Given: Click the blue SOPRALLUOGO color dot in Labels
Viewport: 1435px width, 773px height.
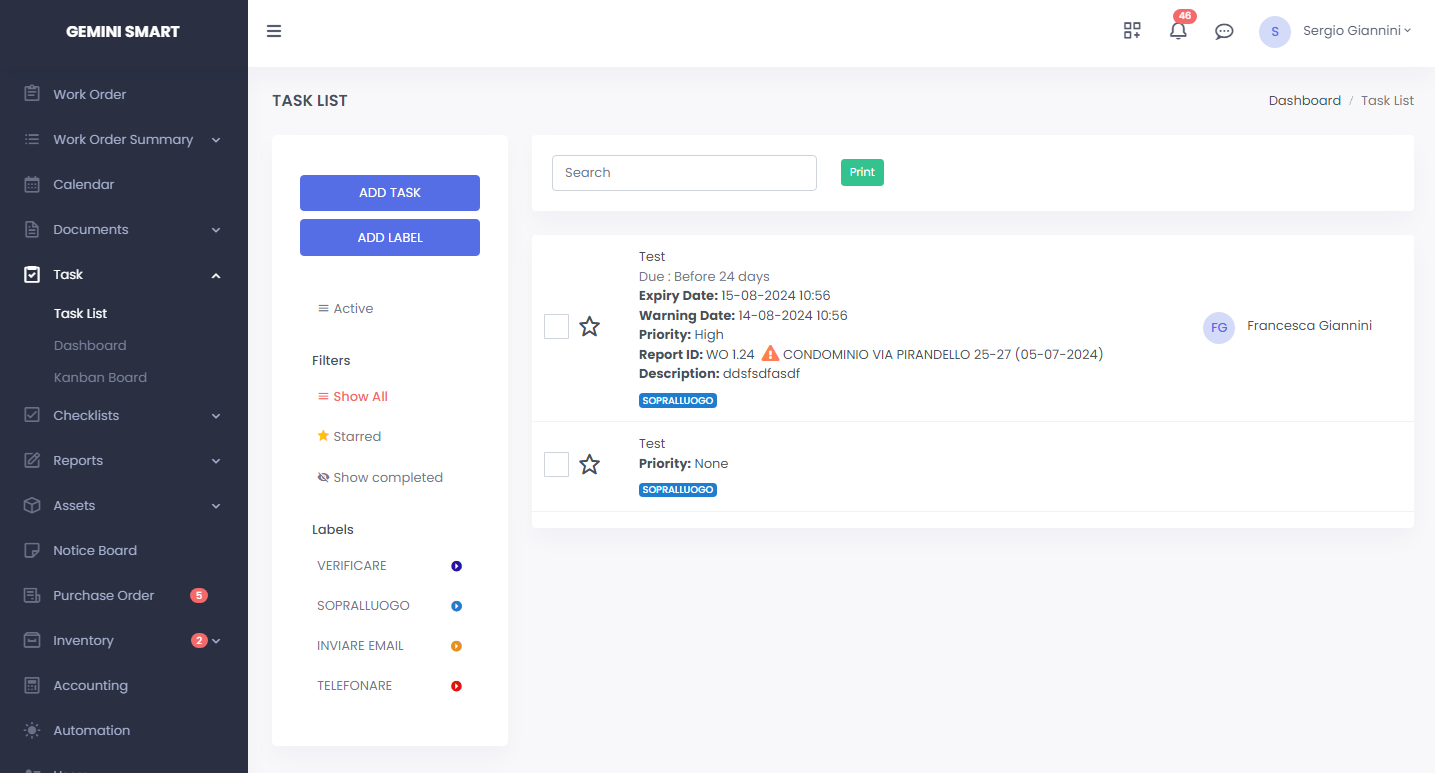Looking at the screenshot, I should click(x=456, y=606).
